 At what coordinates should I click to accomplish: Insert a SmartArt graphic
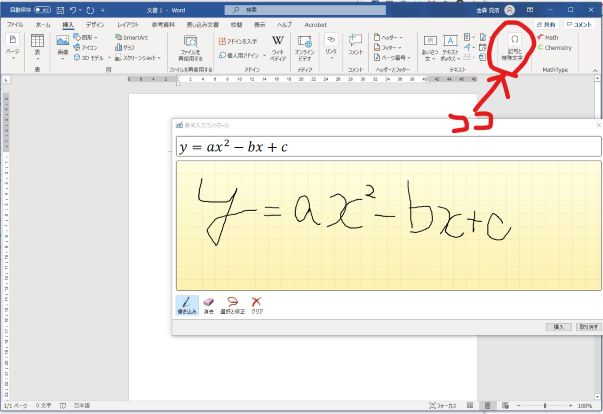(x=133, y=37)
